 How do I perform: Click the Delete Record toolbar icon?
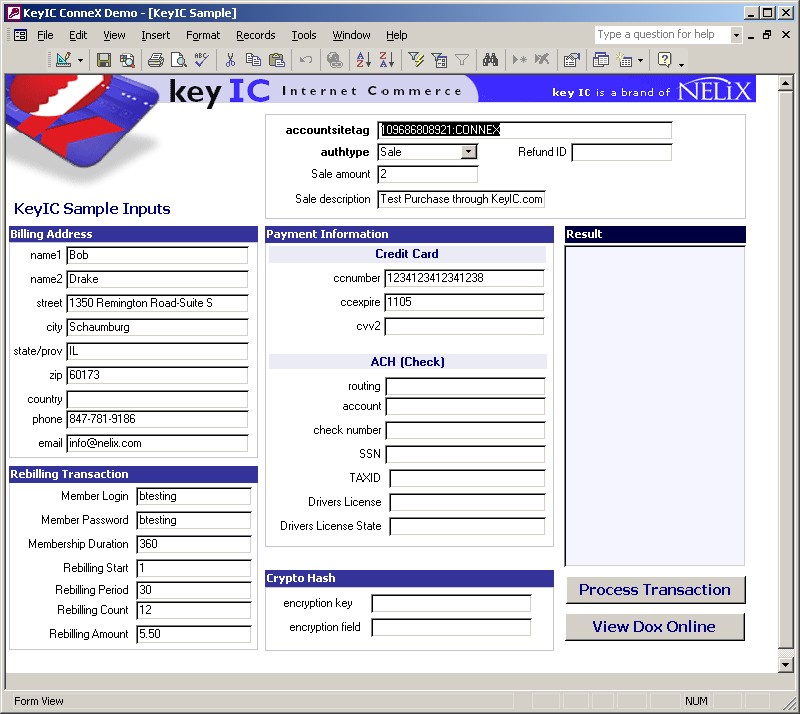[542, 60]
